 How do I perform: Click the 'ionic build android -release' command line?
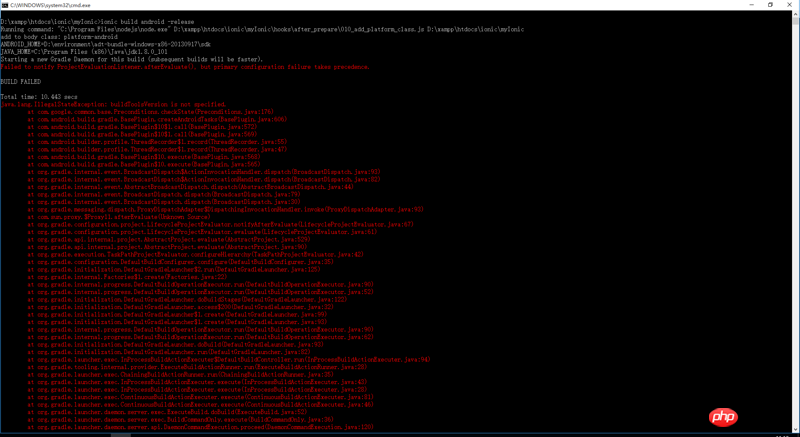pos(97,22)
